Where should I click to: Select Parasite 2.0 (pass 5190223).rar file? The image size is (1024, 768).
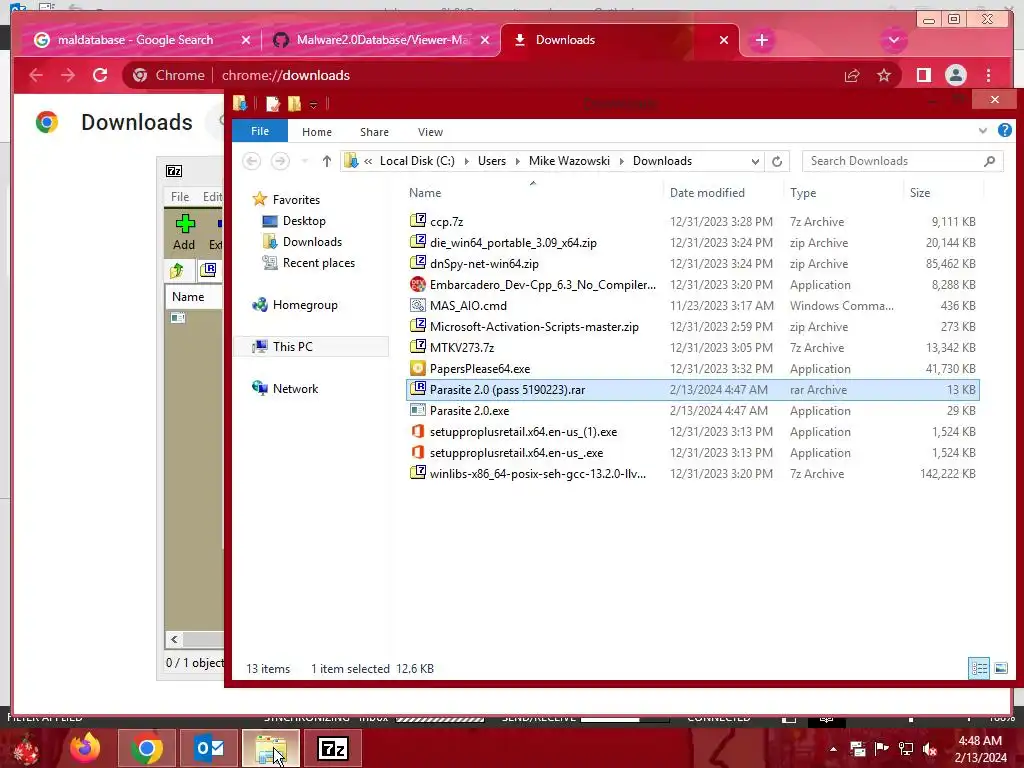tap(692, 390)
